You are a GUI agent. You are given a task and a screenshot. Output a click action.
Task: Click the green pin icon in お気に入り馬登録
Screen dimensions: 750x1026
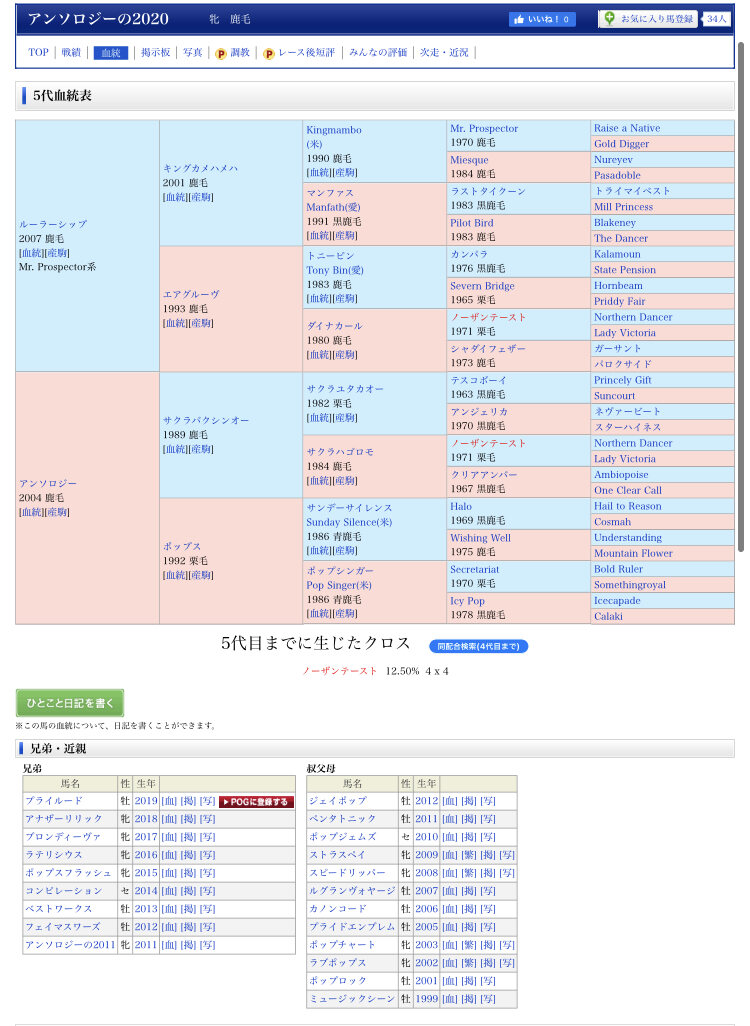(609, 18)
